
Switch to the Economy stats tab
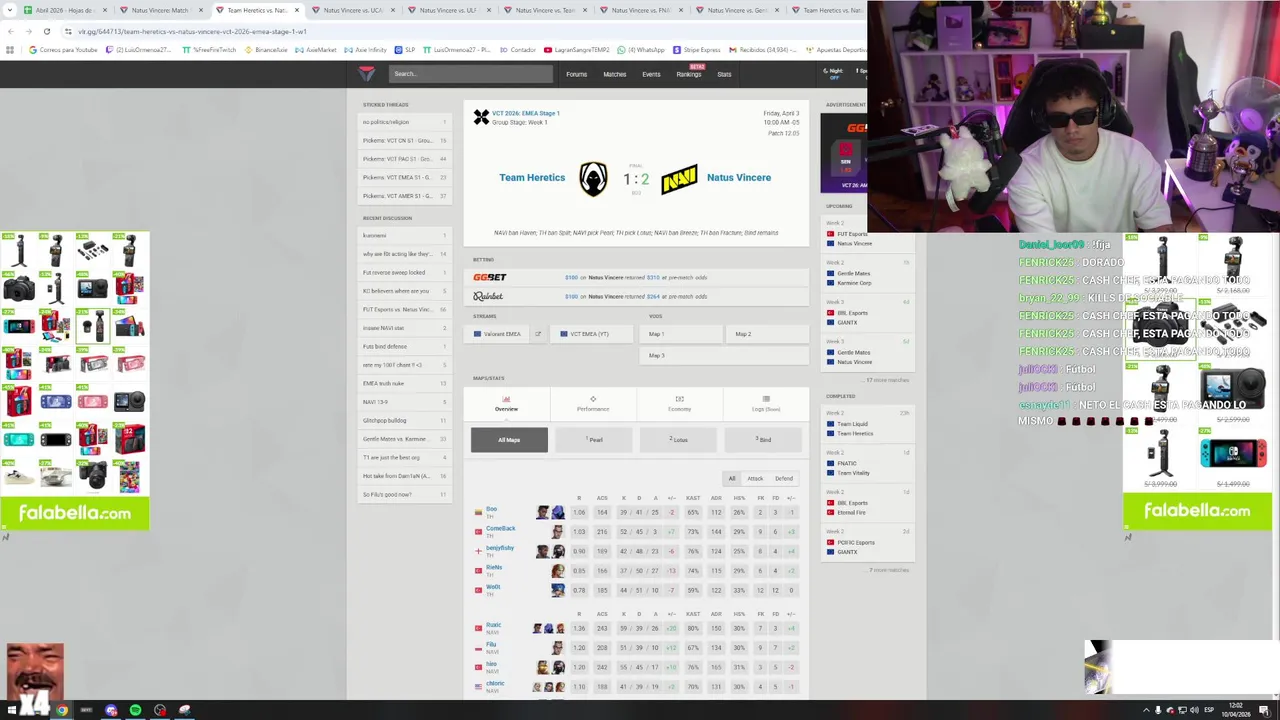point(679,403)
